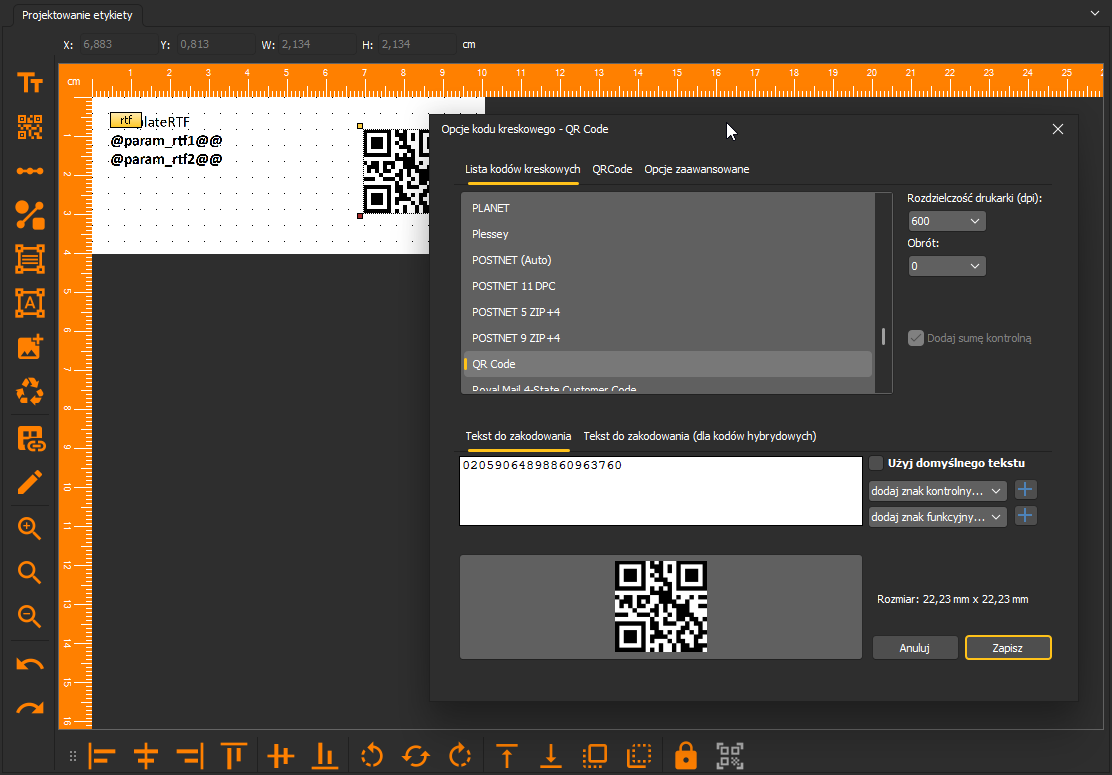Viewport: 1112px width, 775px height.
Task: Click the recycling symbol tool
Action: [x=30, y=391]
